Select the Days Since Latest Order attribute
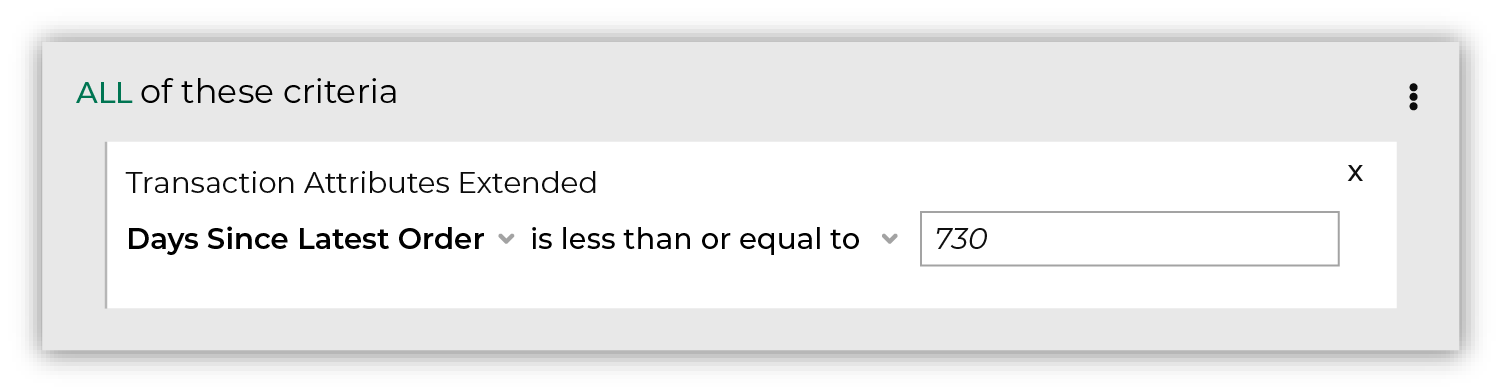 point(306,240)
